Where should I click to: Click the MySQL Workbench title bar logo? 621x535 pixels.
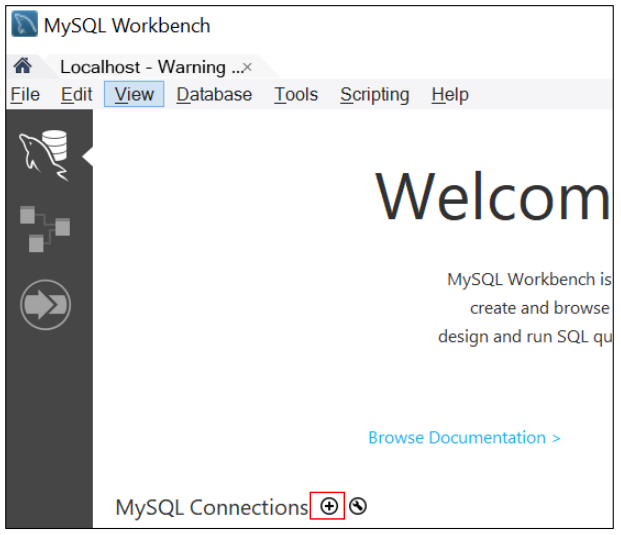[x=25, y=24]
